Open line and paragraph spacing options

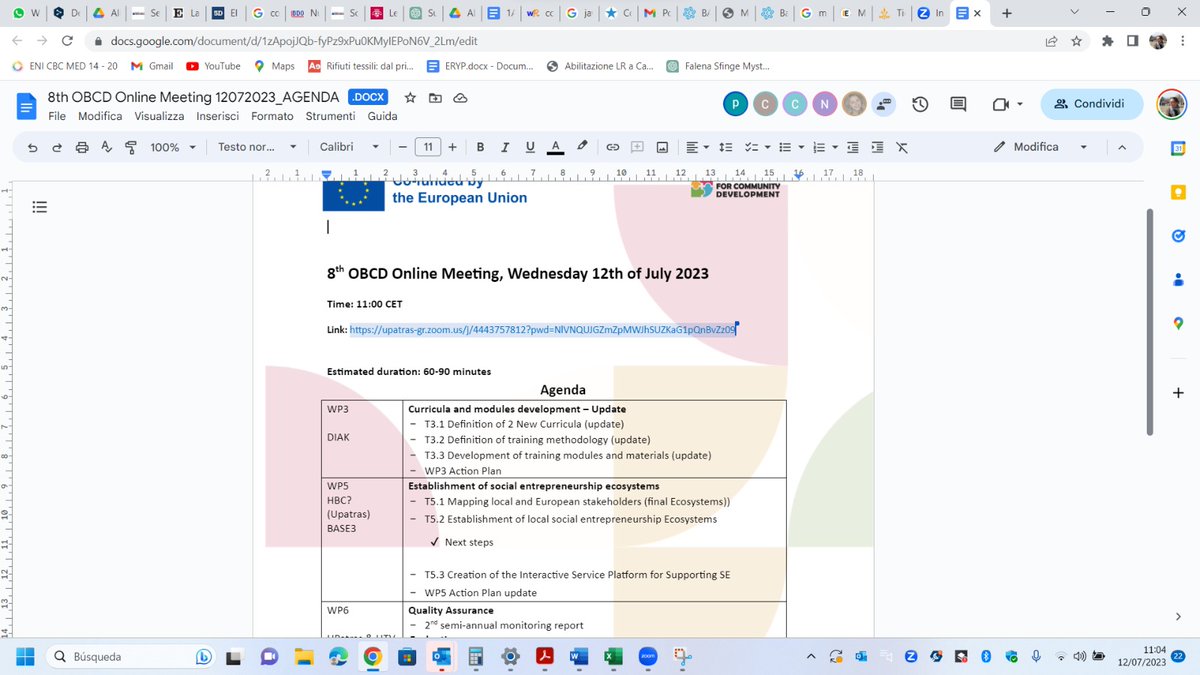tap(727, 147)
